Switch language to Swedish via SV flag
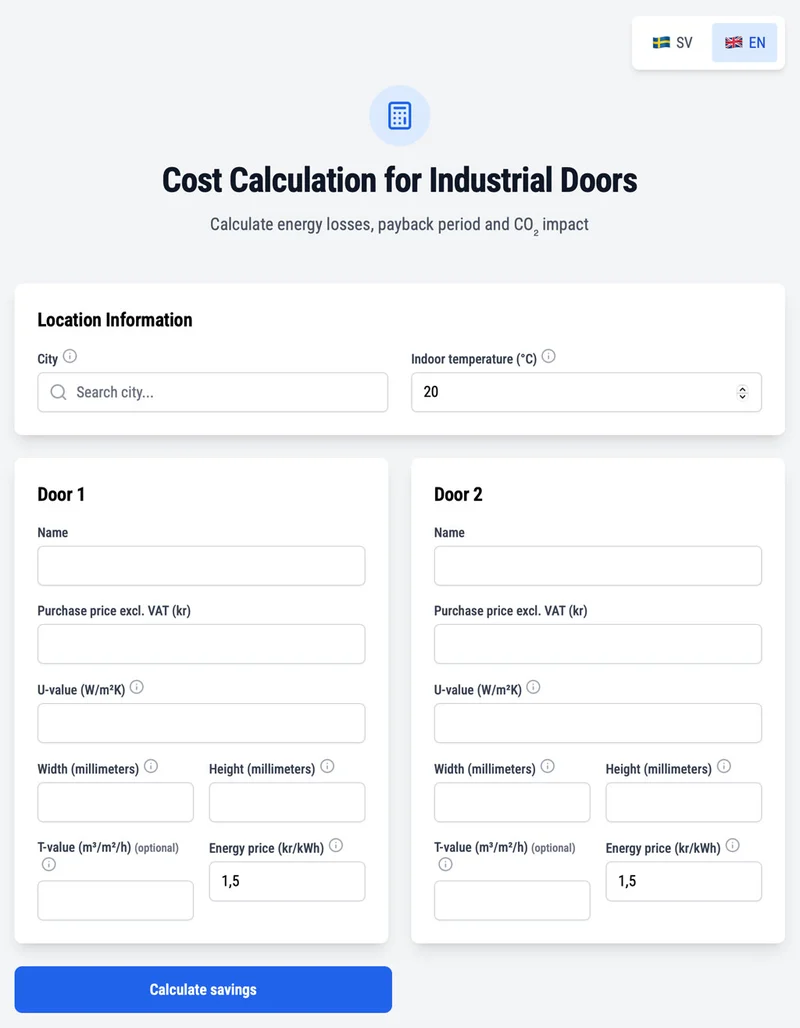The height and width of the screenshot is (1028, 800). tap(671, 42)
